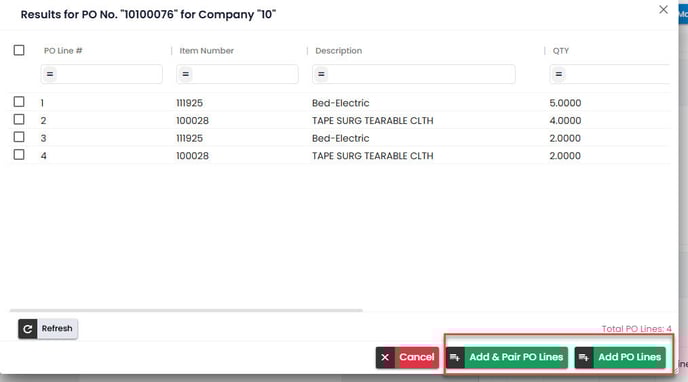Select checkbox for PO line 2
Screen dimensions: 688x382
tap(19, 119)
